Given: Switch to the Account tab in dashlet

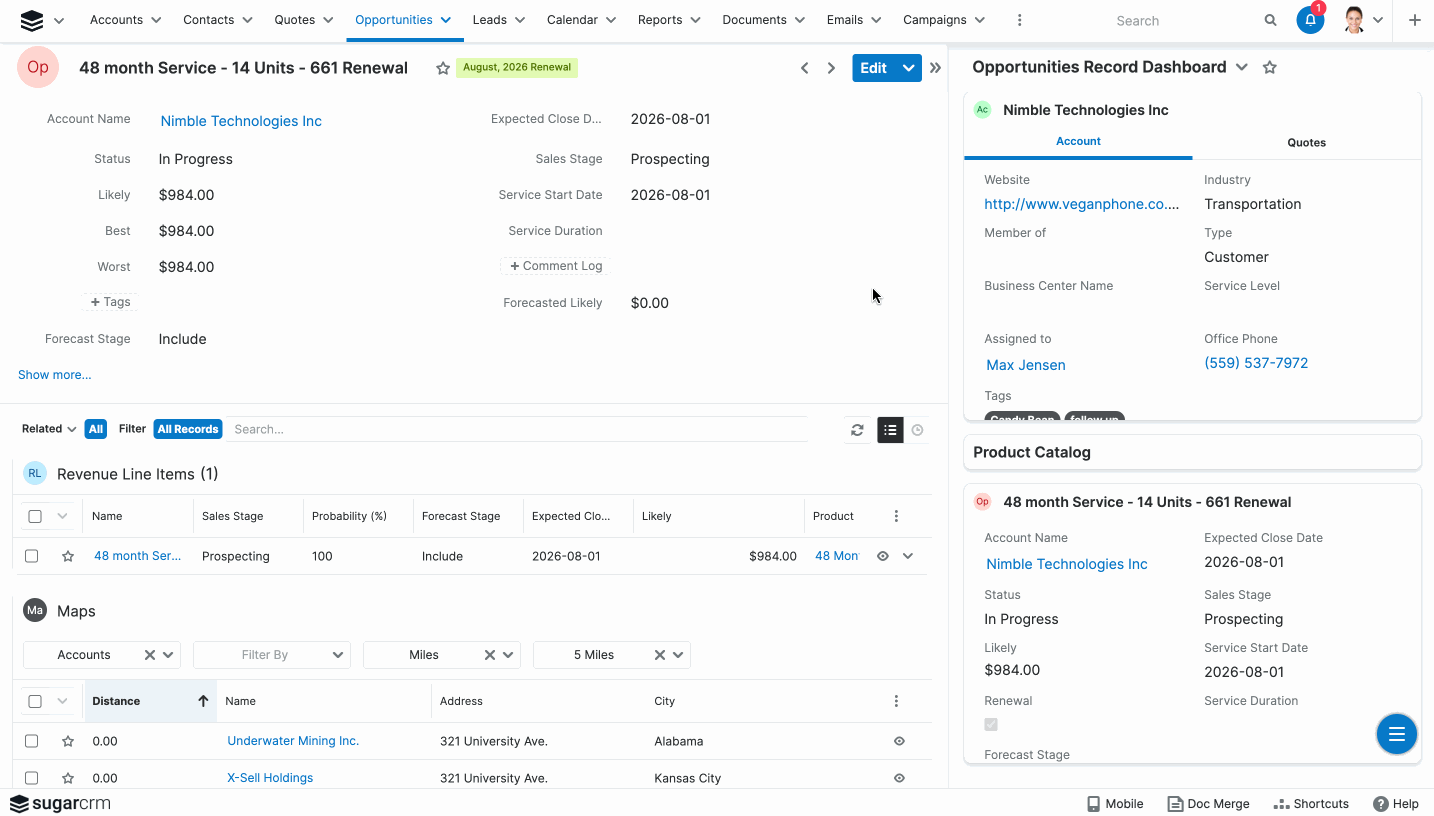Looking at the screenshot, I should pyautogui.click(x=1078, y=142).
